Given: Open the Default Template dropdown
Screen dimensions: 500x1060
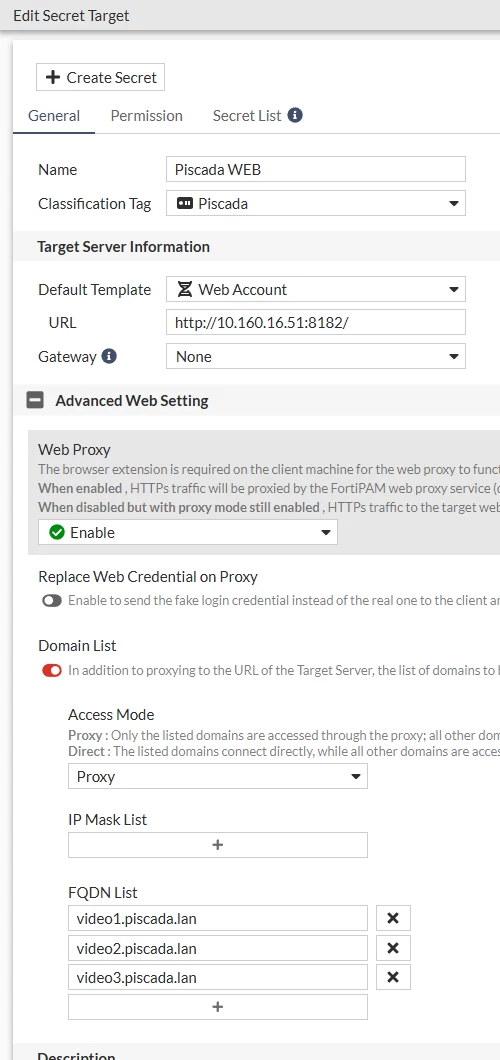Looking at the screenshot, I should click(316, 289).
